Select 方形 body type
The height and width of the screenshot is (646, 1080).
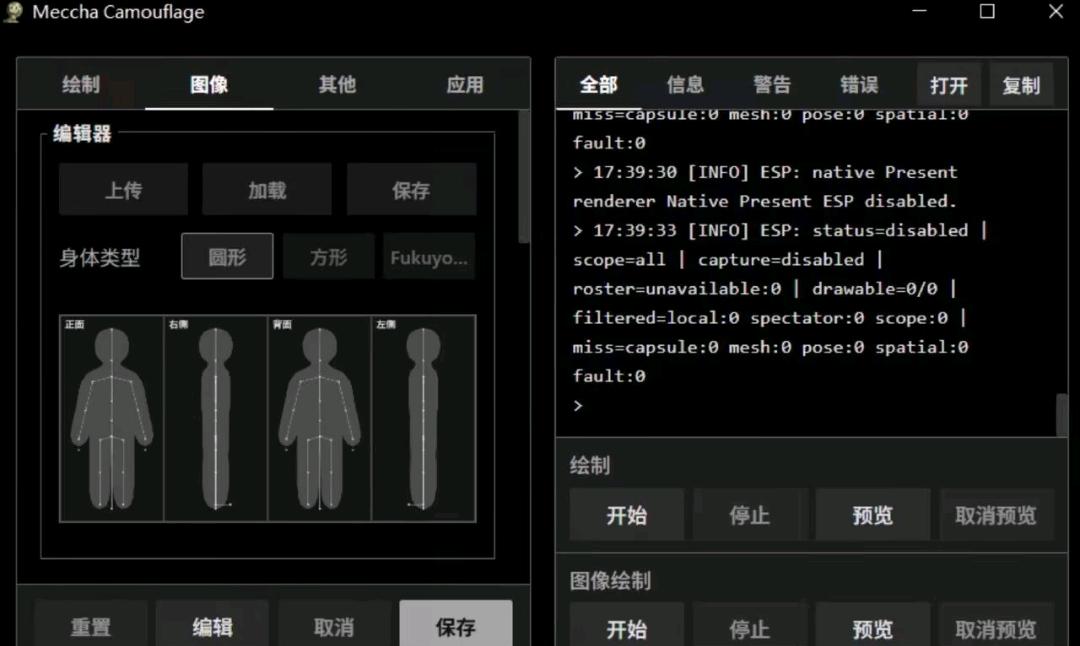pyautogui.click(x=329, y=256)
